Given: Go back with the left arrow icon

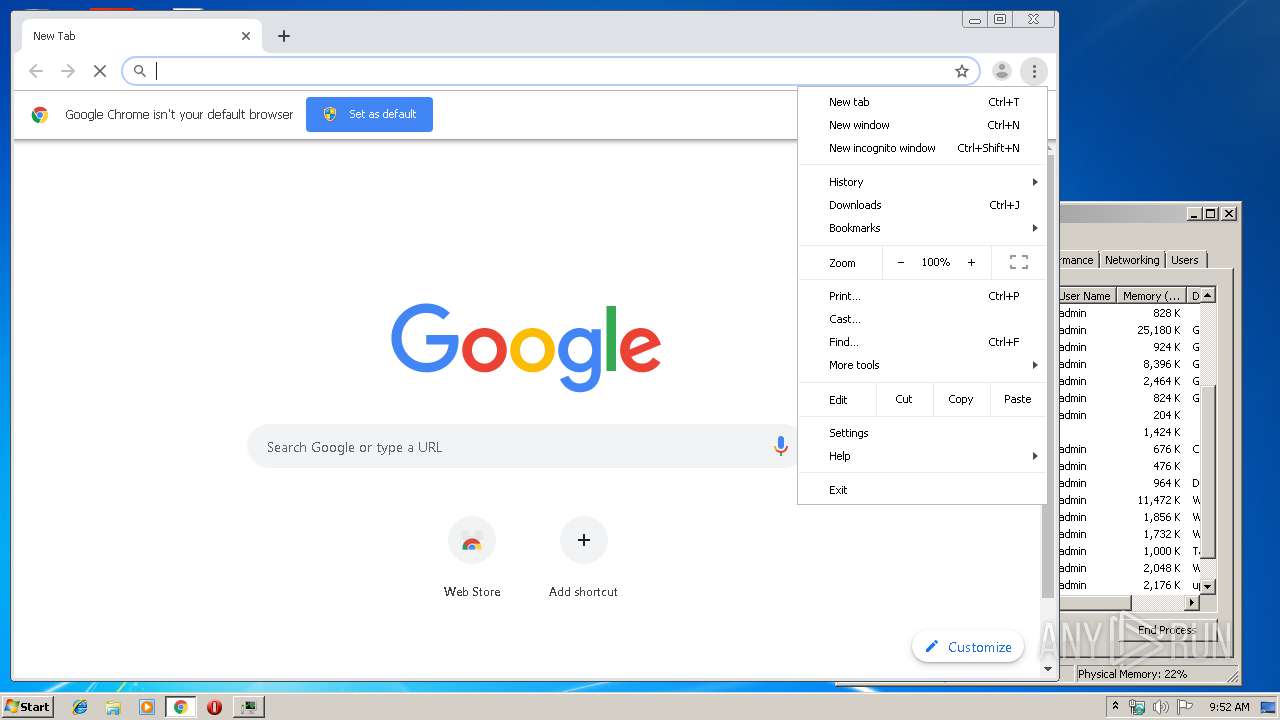Looking at the screenshot, I should [x=36, y=71].
